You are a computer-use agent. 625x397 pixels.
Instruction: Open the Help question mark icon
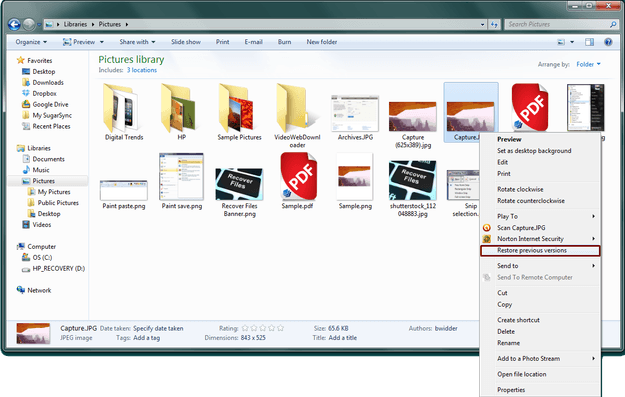[x=608, y=42]
